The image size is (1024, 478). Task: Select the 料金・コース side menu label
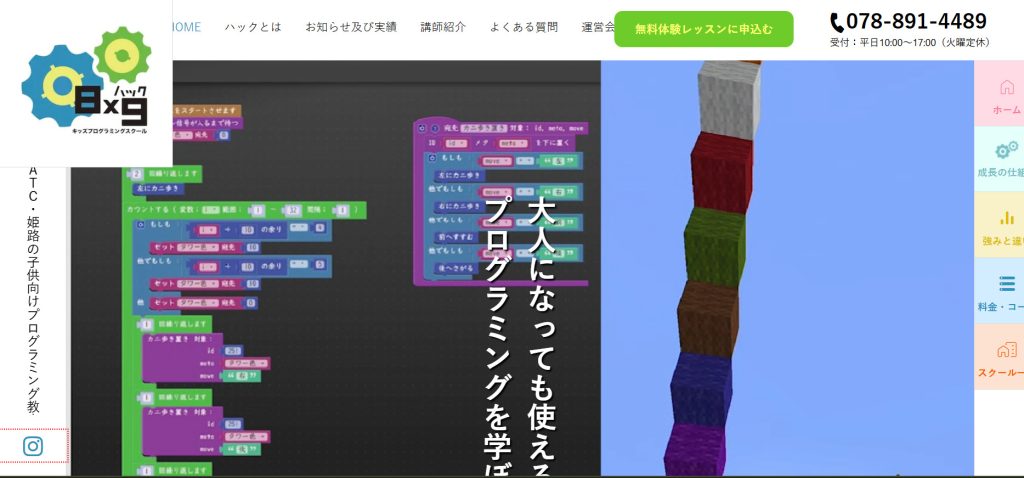[x=1000, y=307]
